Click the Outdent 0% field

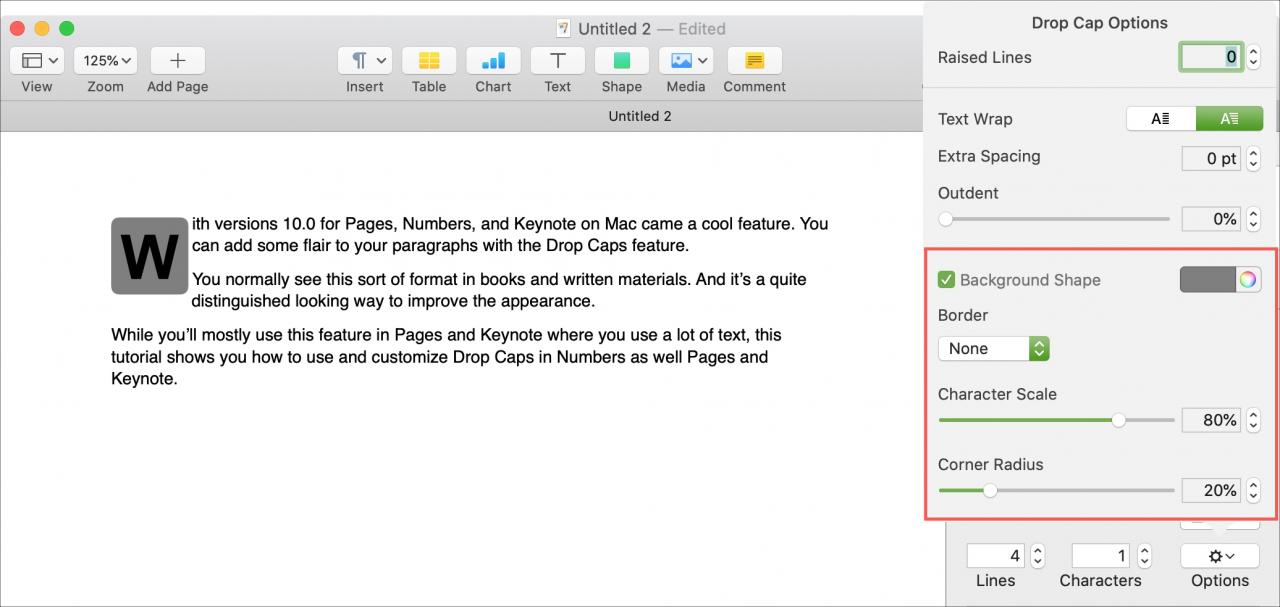[x=1212, y=219]
